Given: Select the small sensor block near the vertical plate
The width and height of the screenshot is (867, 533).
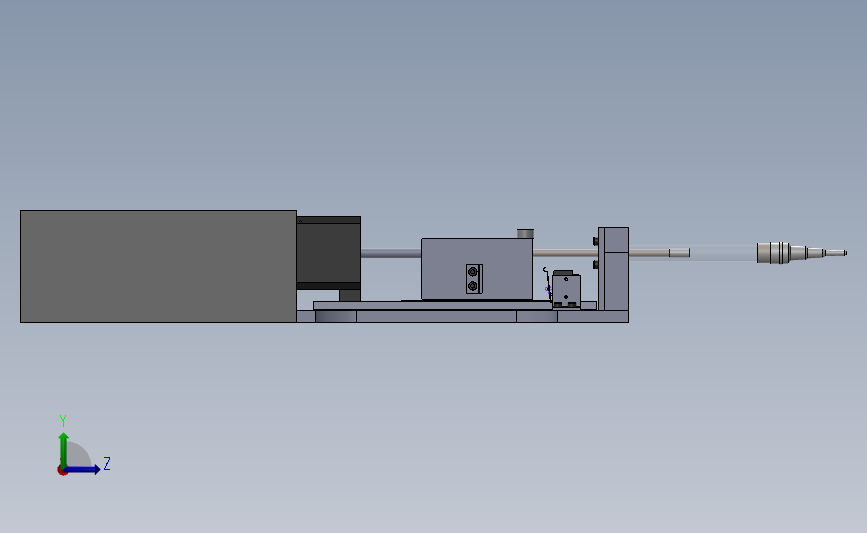Looking at the screenshot, I should (x=566, y=290).
